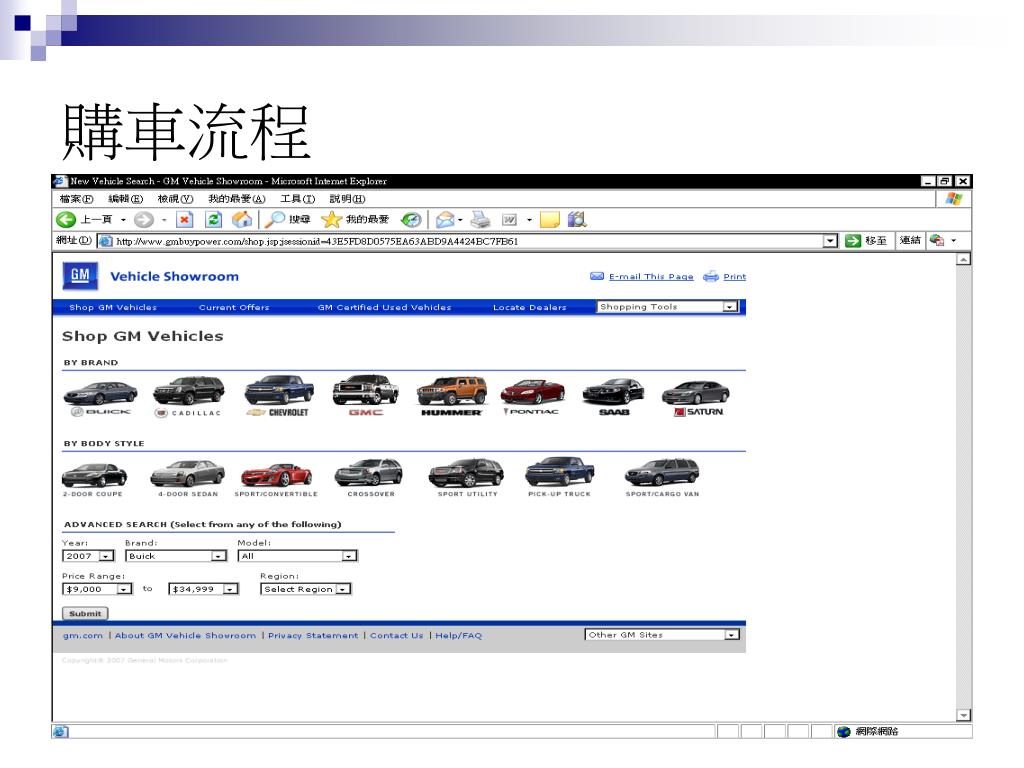
Task: Select the Chevrolet brand truck
Action: coord(279,396)
